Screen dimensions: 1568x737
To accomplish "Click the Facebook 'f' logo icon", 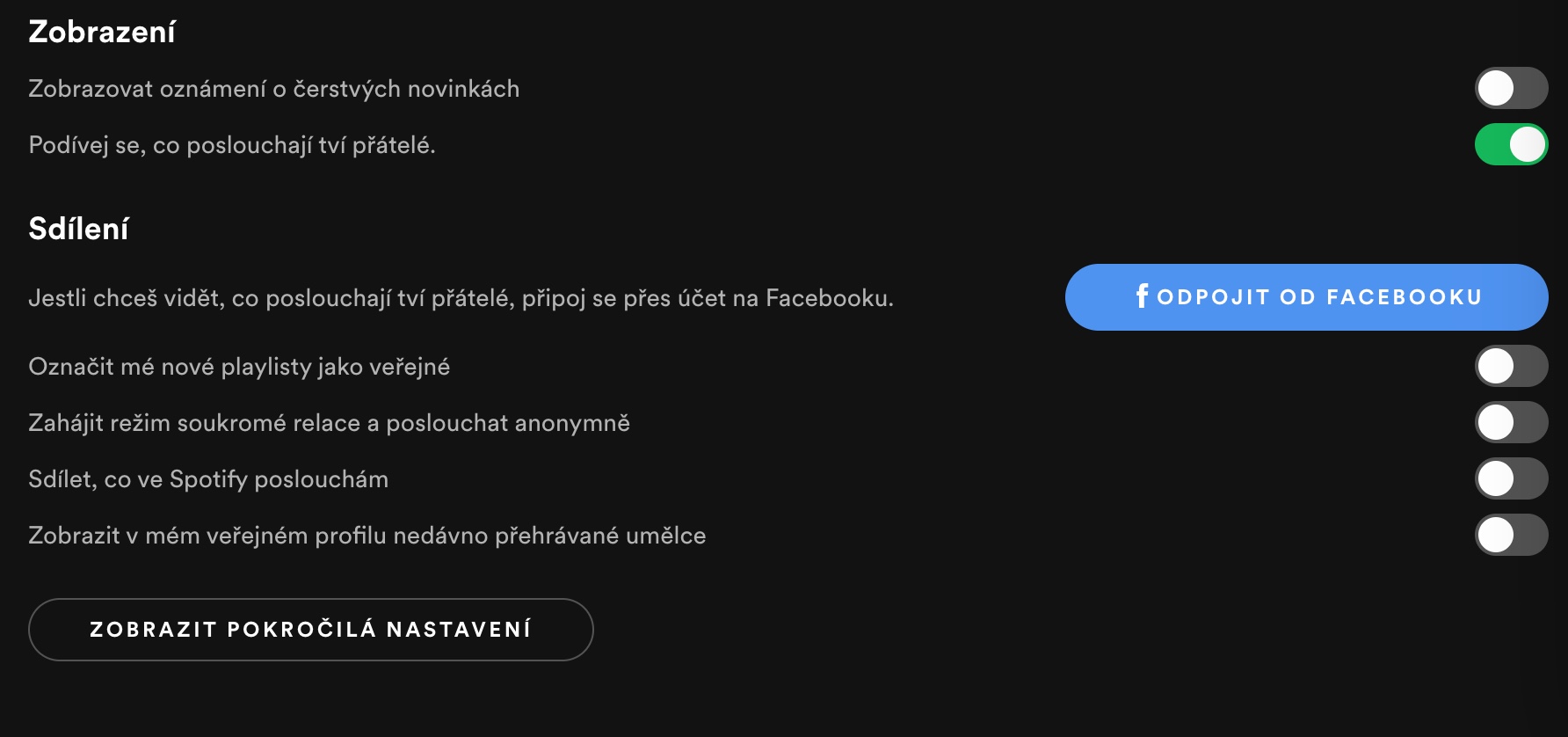I will [x=1141, y=296].
